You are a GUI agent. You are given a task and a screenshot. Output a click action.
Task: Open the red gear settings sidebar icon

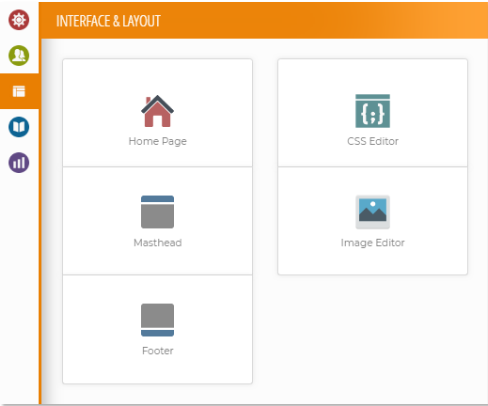pyautogui.click(x=19, y=20)
